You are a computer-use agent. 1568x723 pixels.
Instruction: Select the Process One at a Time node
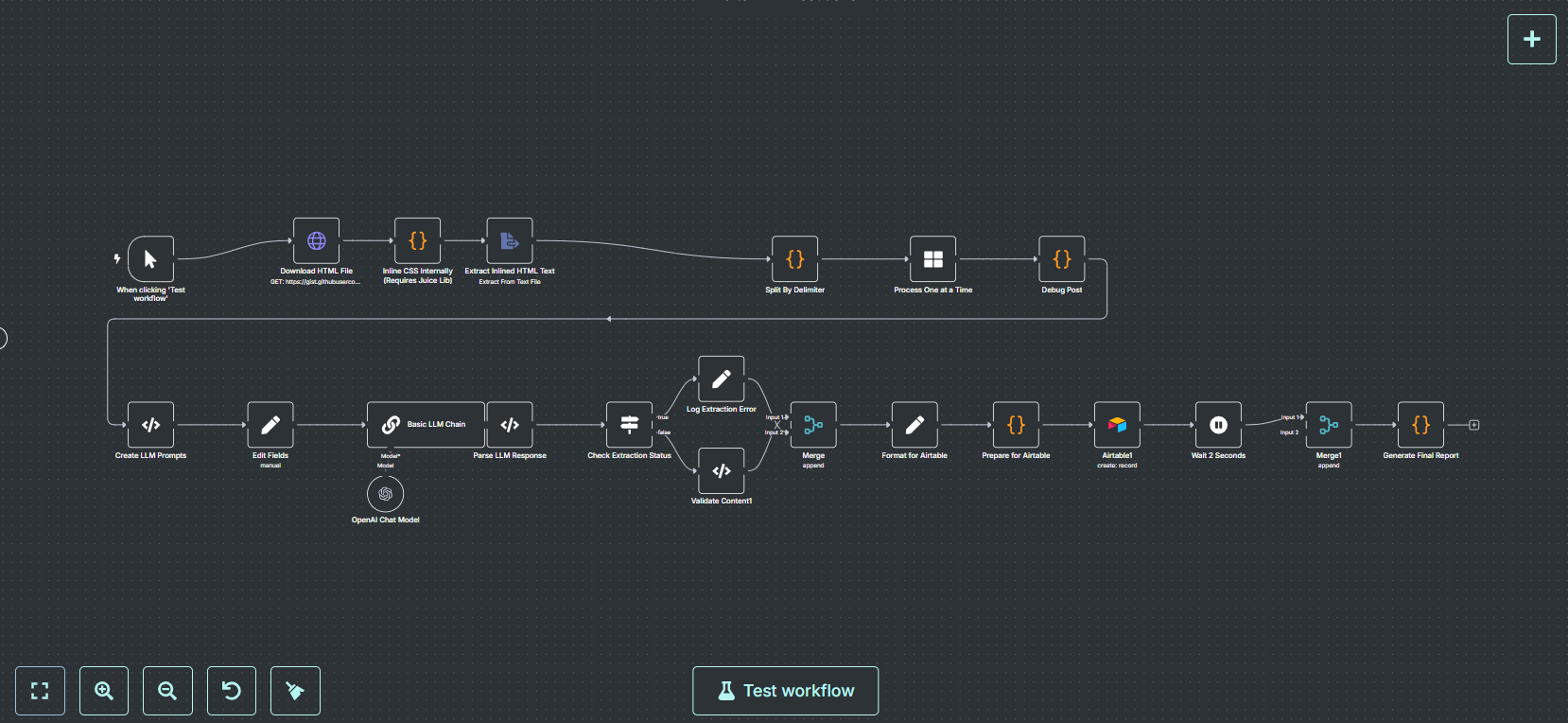coord(933,259)
